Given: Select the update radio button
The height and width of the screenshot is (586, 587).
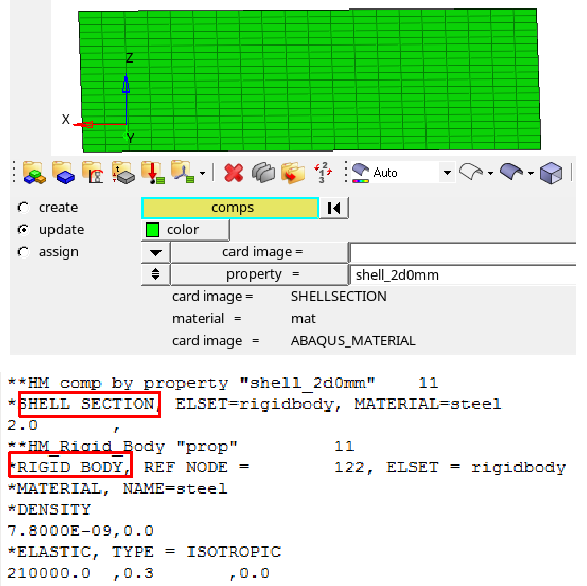Looking at the screenshot, I should click(23, 230).
